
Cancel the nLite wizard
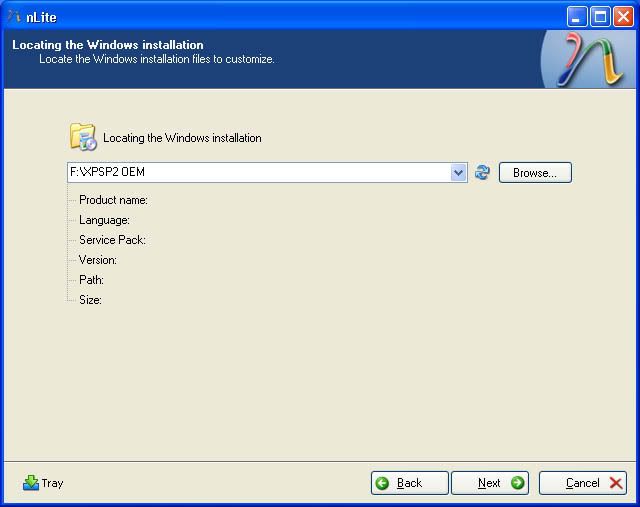pos(583,483)
